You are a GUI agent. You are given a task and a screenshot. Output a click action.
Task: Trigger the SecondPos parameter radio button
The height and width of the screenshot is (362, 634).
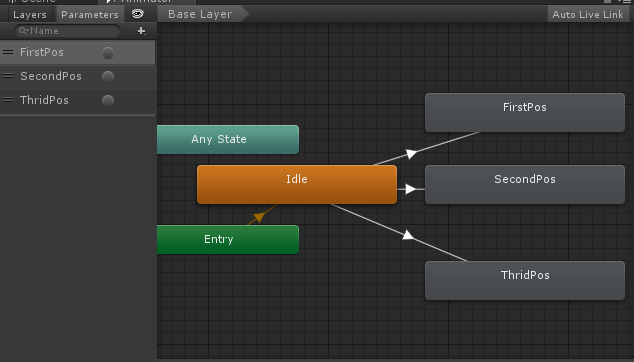tap(108, 76)
